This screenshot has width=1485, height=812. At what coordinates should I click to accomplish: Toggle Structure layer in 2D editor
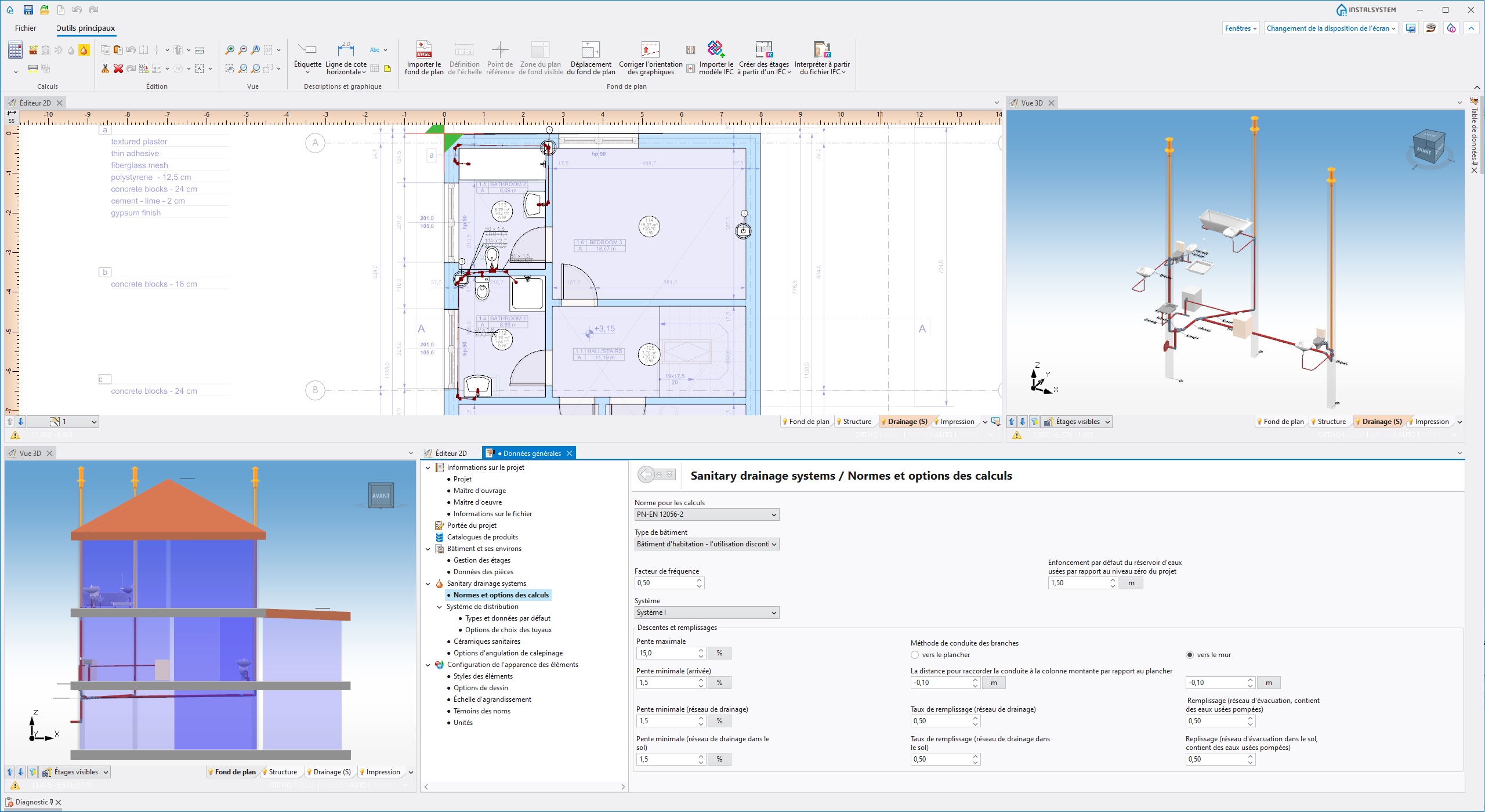[854, 422]
